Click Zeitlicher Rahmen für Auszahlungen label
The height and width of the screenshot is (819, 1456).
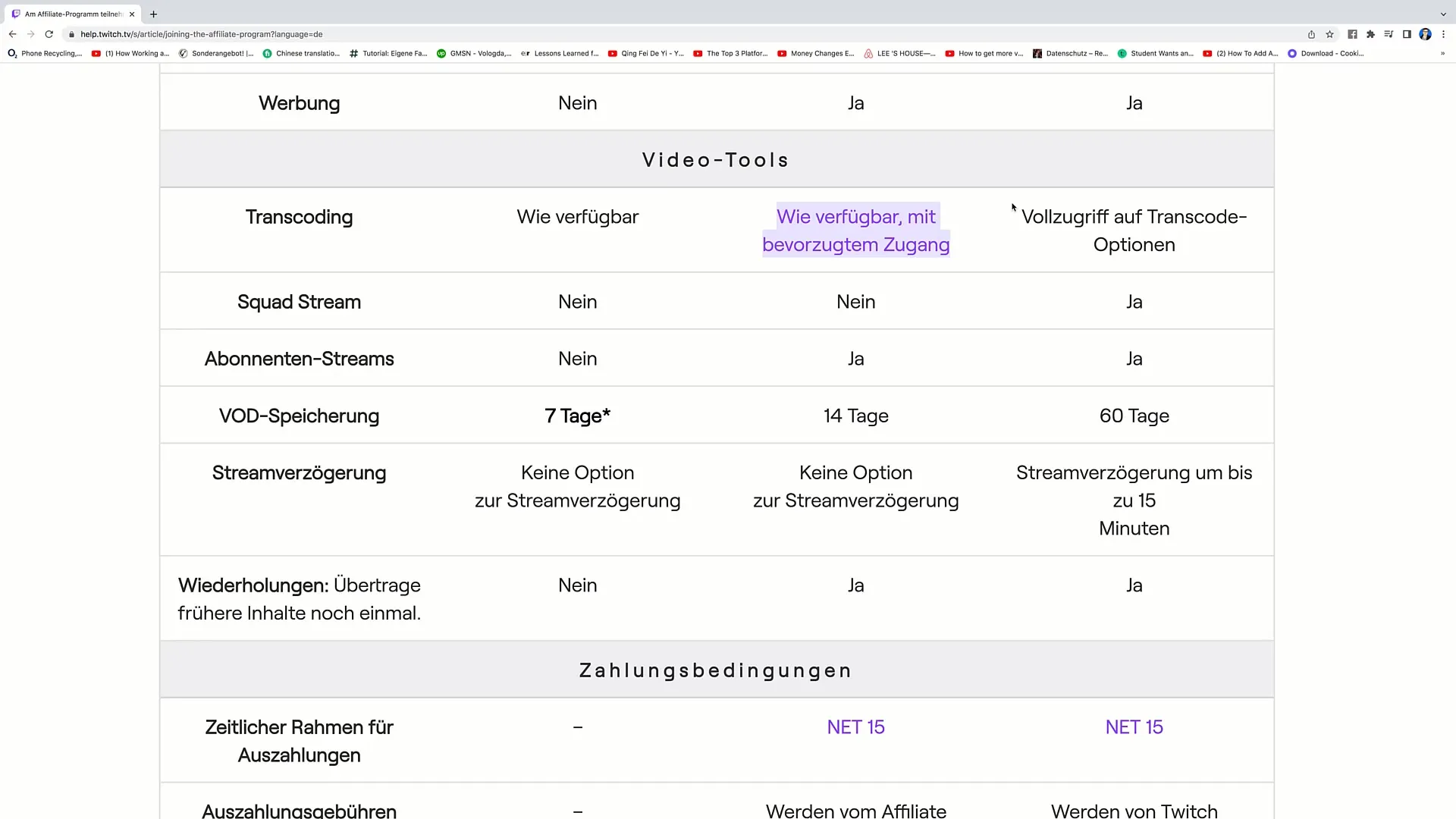click(299, 741)
